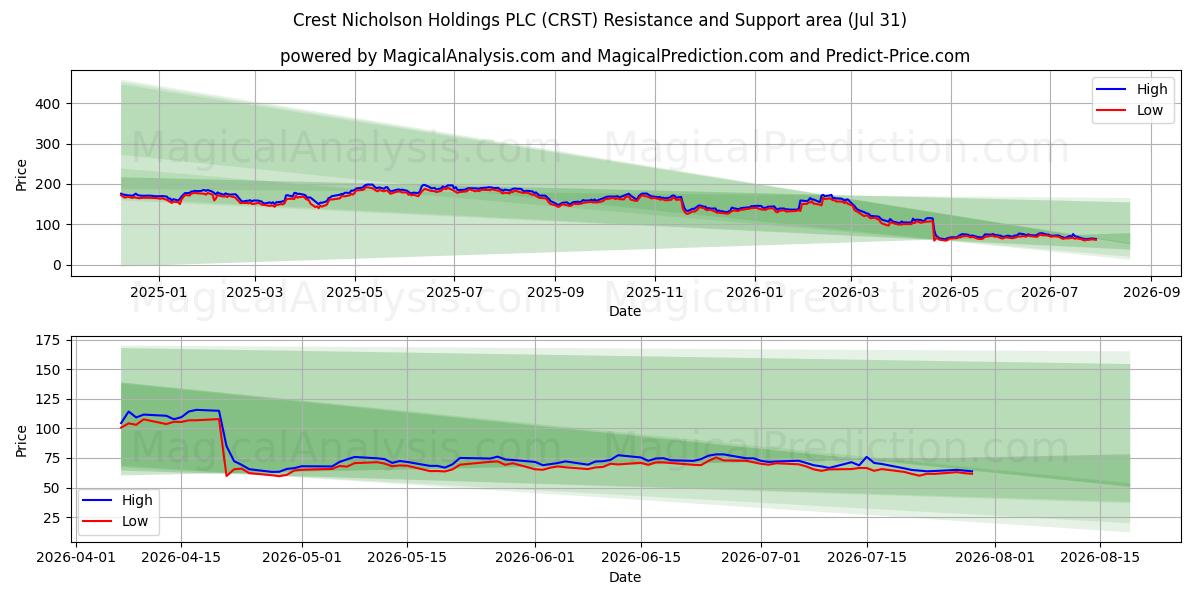Click the '100' y-axis tick on top chart

pyautogui.click(x=50, y=225)
